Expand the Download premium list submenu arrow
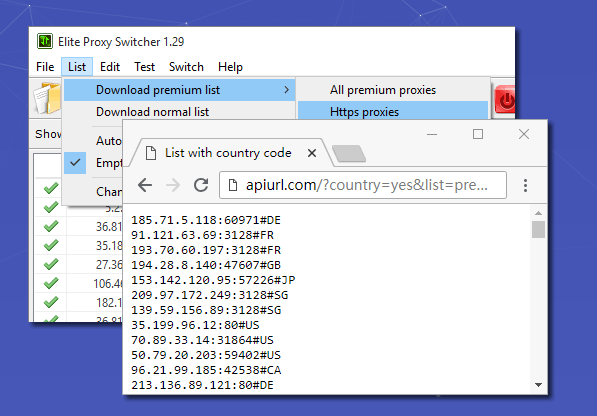The width and height of the screenshot is (597, 416). (286, 90)
